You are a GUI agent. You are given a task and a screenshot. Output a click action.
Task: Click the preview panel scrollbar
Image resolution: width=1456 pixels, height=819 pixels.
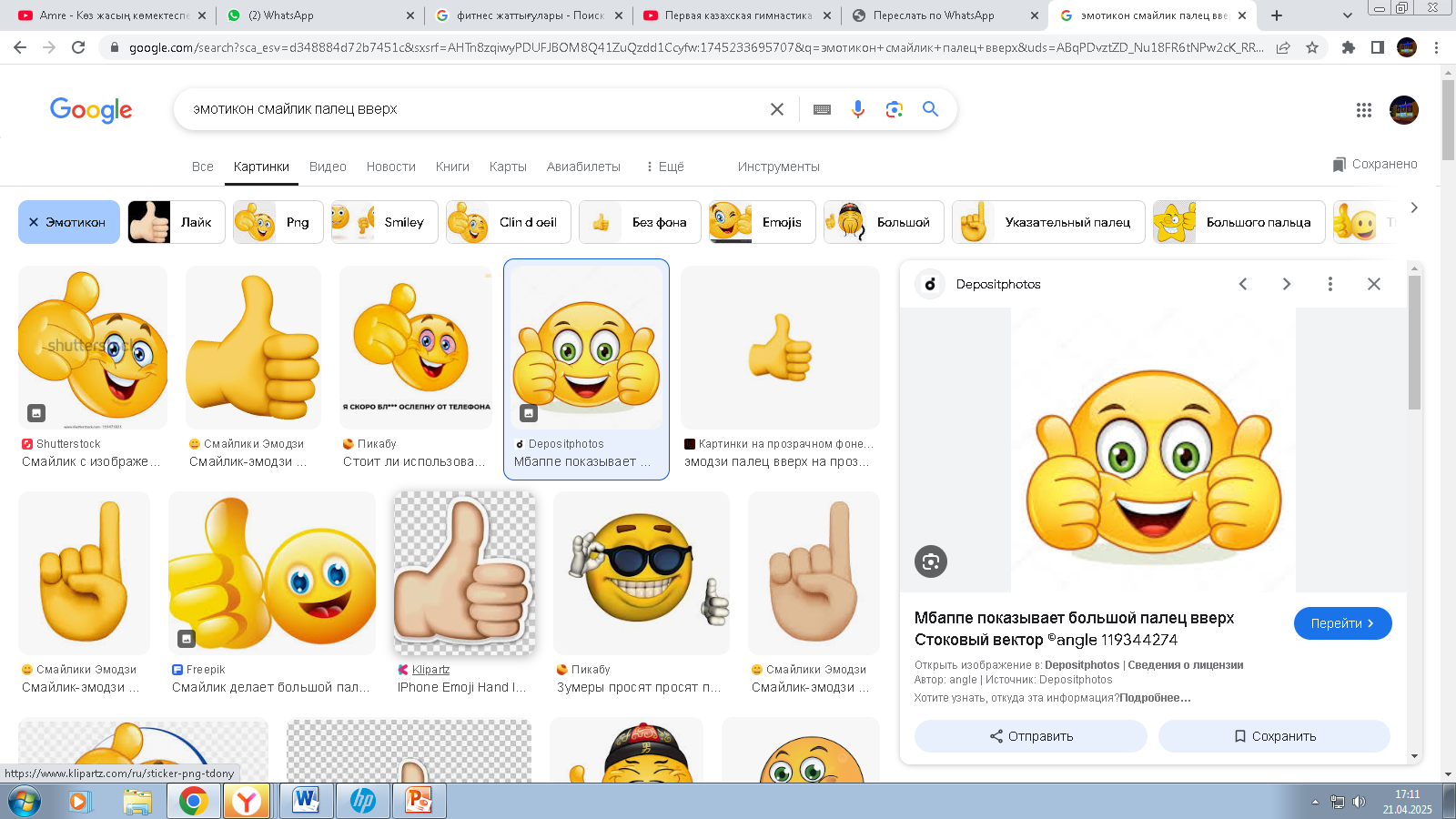[x=1414, y=341]
